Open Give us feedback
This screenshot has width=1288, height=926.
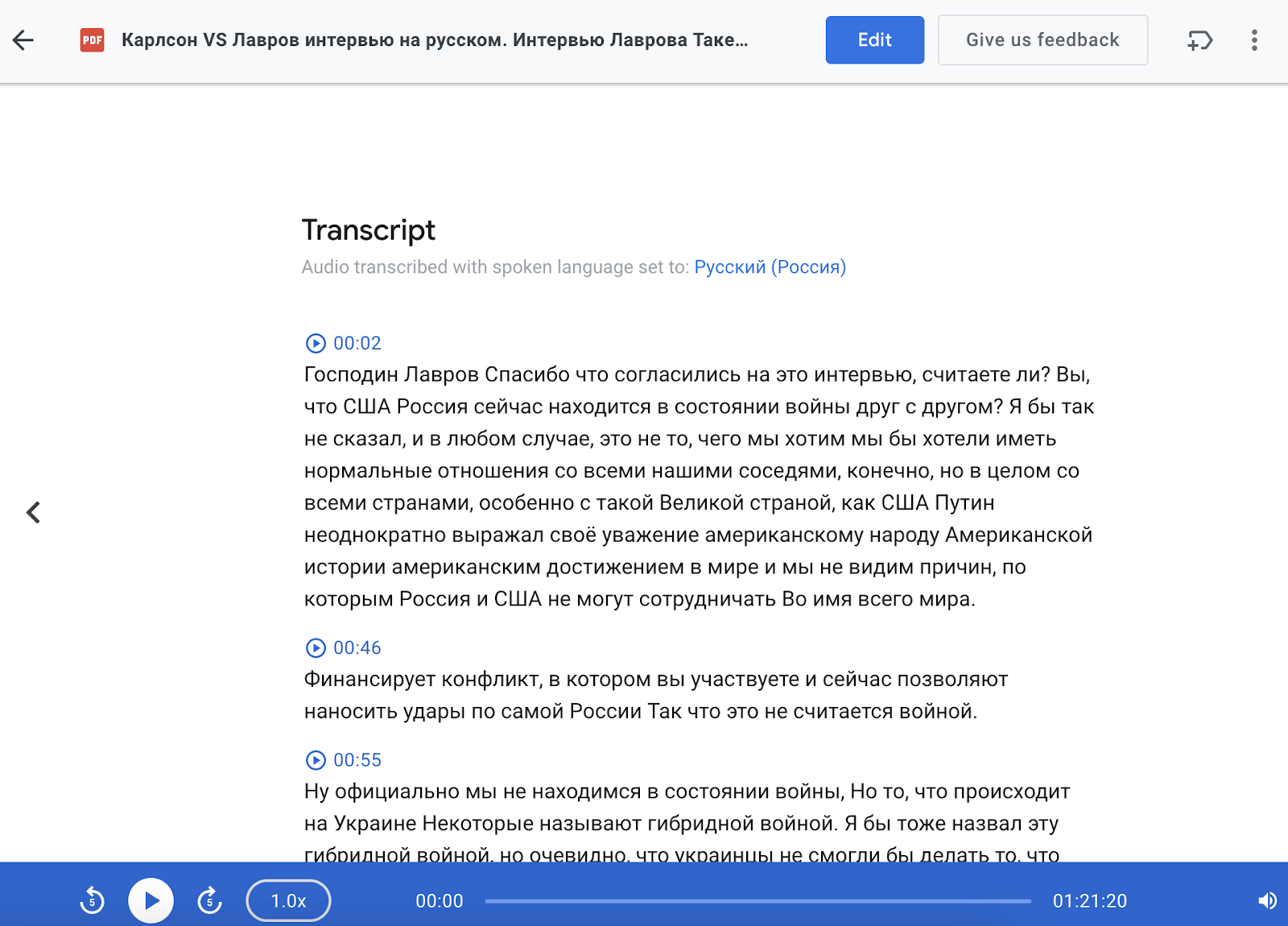click(x=1042, y=40)
